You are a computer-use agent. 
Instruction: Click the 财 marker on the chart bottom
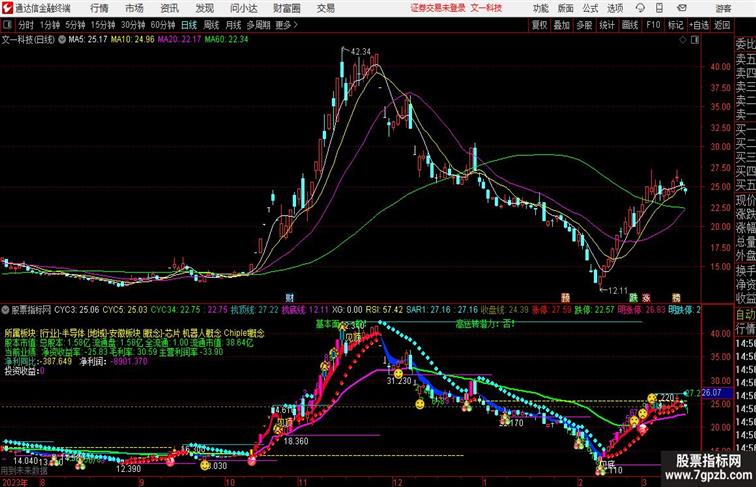[x=289, y=298]
